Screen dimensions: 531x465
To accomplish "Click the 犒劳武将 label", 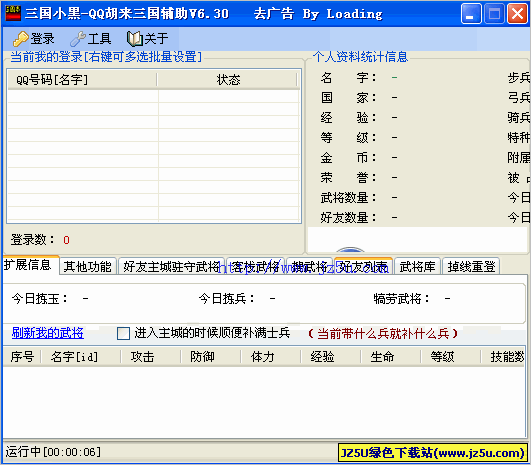I will pyautogui.click(x=402, y=299).
